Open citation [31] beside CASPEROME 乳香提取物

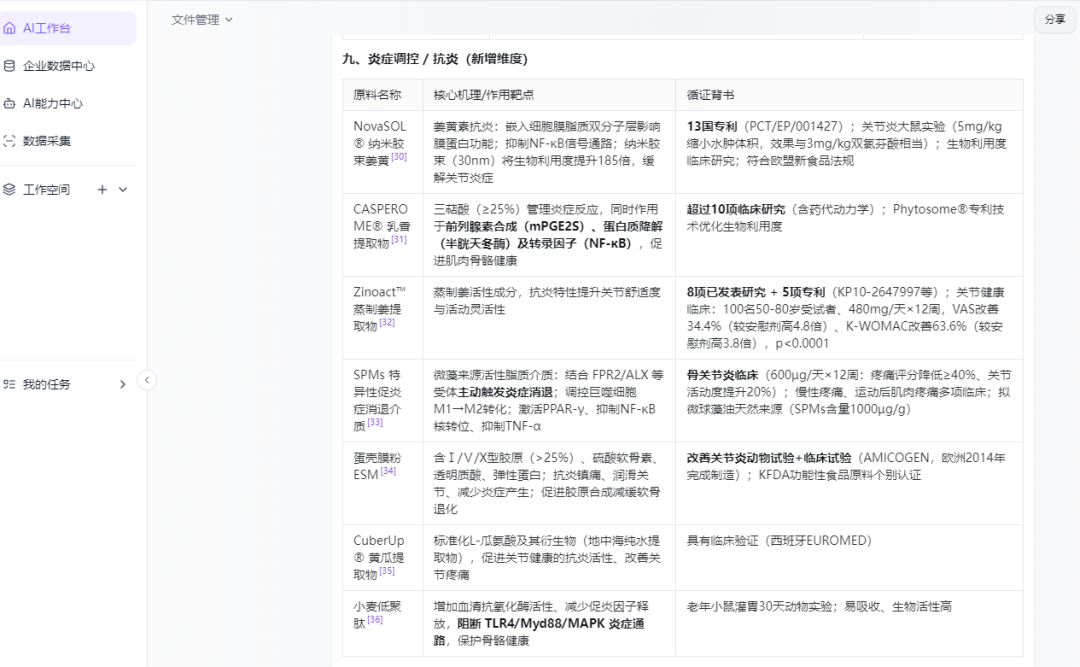click(399, 240)
